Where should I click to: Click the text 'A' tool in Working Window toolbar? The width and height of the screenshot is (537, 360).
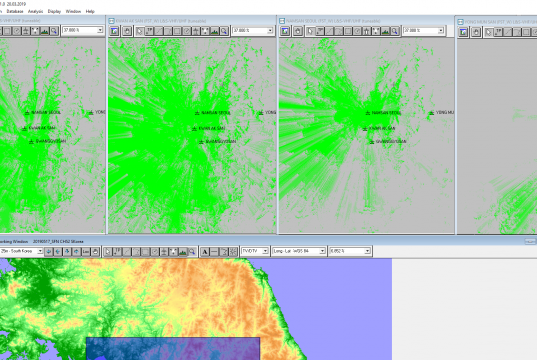[x=205, y=252]
